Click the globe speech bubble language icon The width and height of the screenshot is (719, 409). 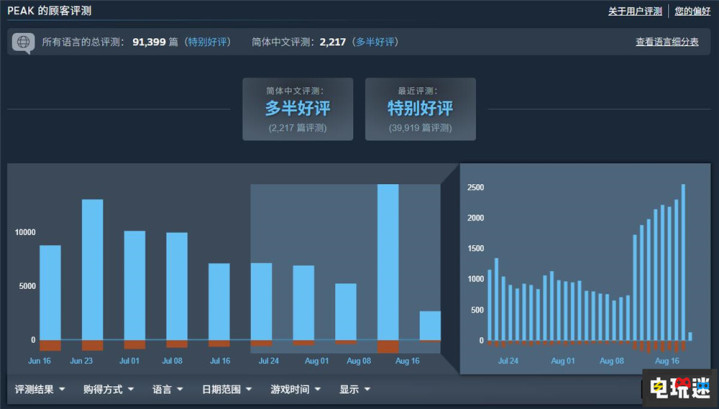[23, 43]
